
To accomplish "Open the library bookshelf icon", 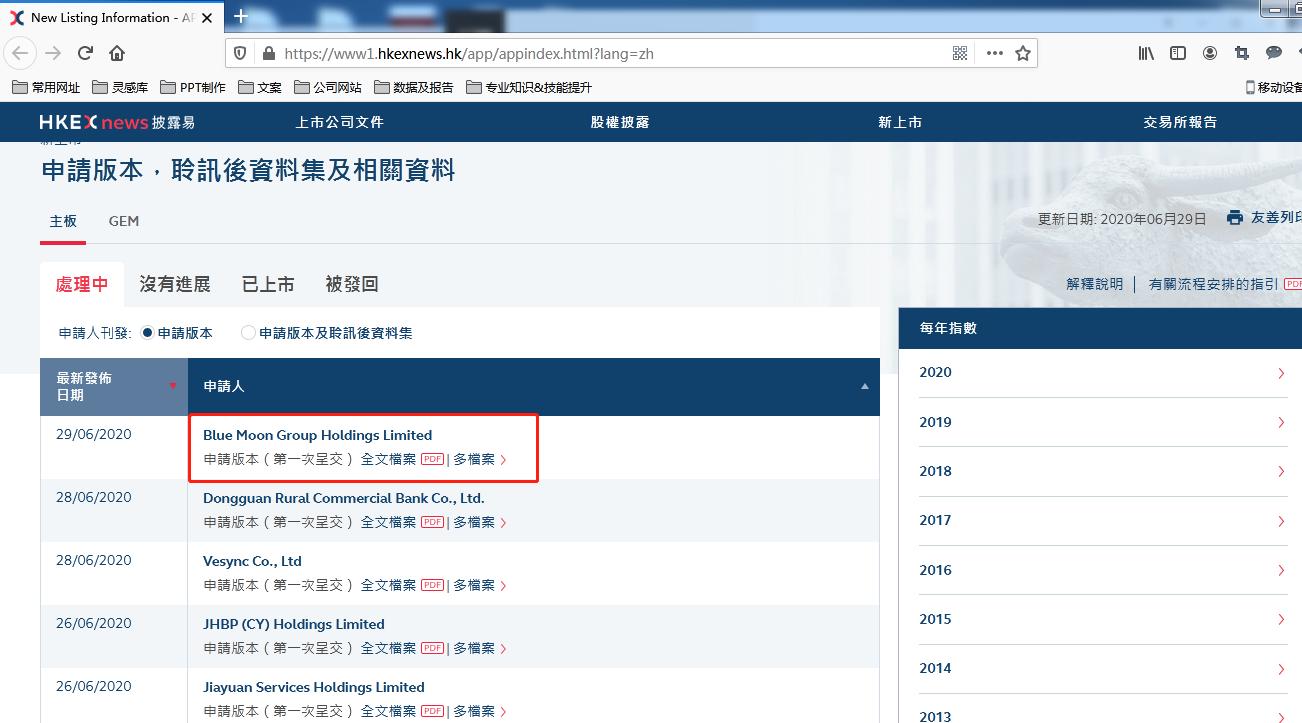I will click(1146, 53).
